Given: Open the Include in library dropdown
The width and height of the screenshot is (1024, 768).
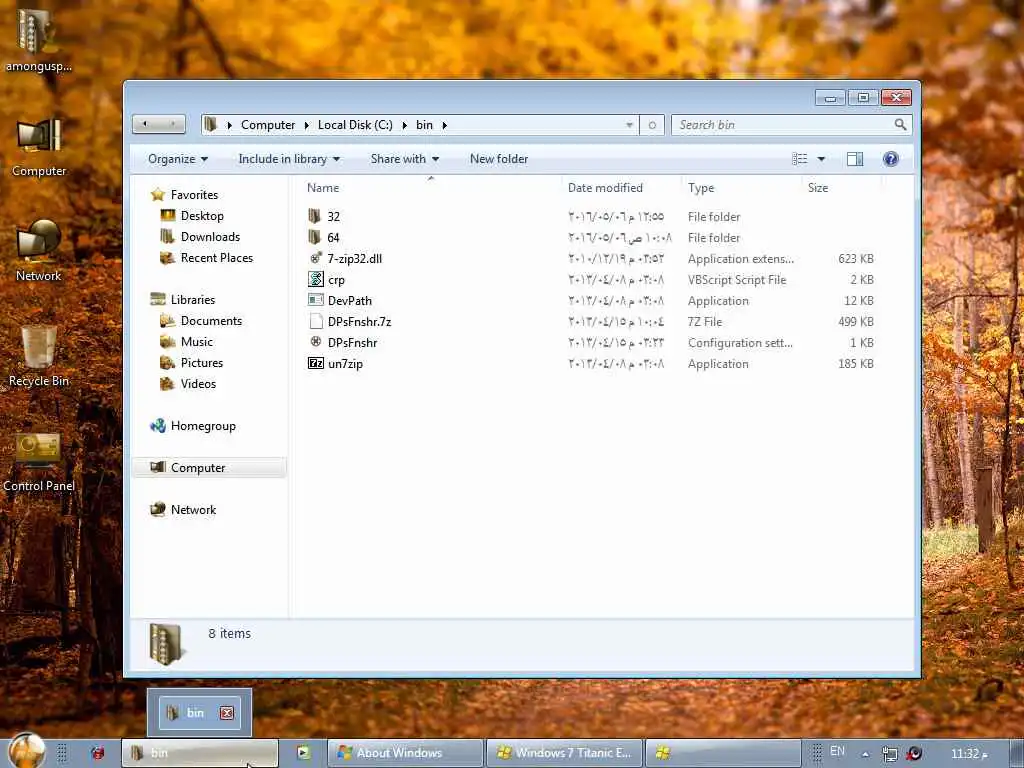Looking at the screenshot, I should click(x=289, y=159).
